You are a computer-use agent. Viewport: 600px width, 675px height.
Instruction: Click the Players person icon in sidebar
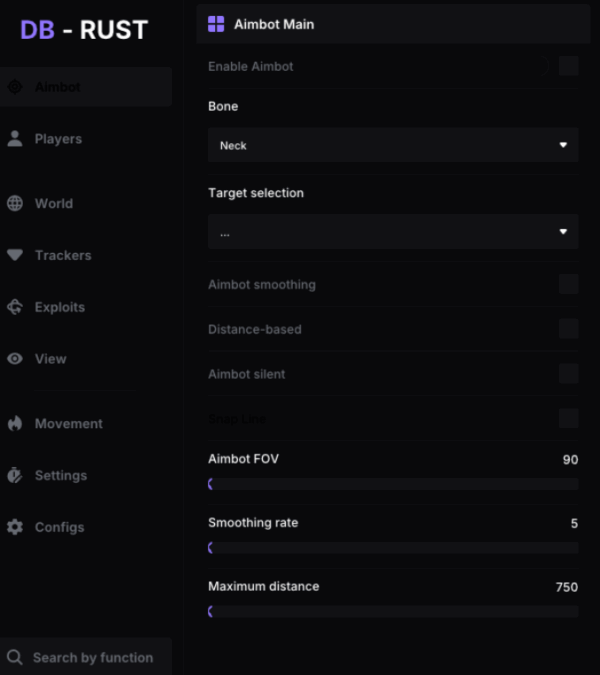tap(15, 139)
